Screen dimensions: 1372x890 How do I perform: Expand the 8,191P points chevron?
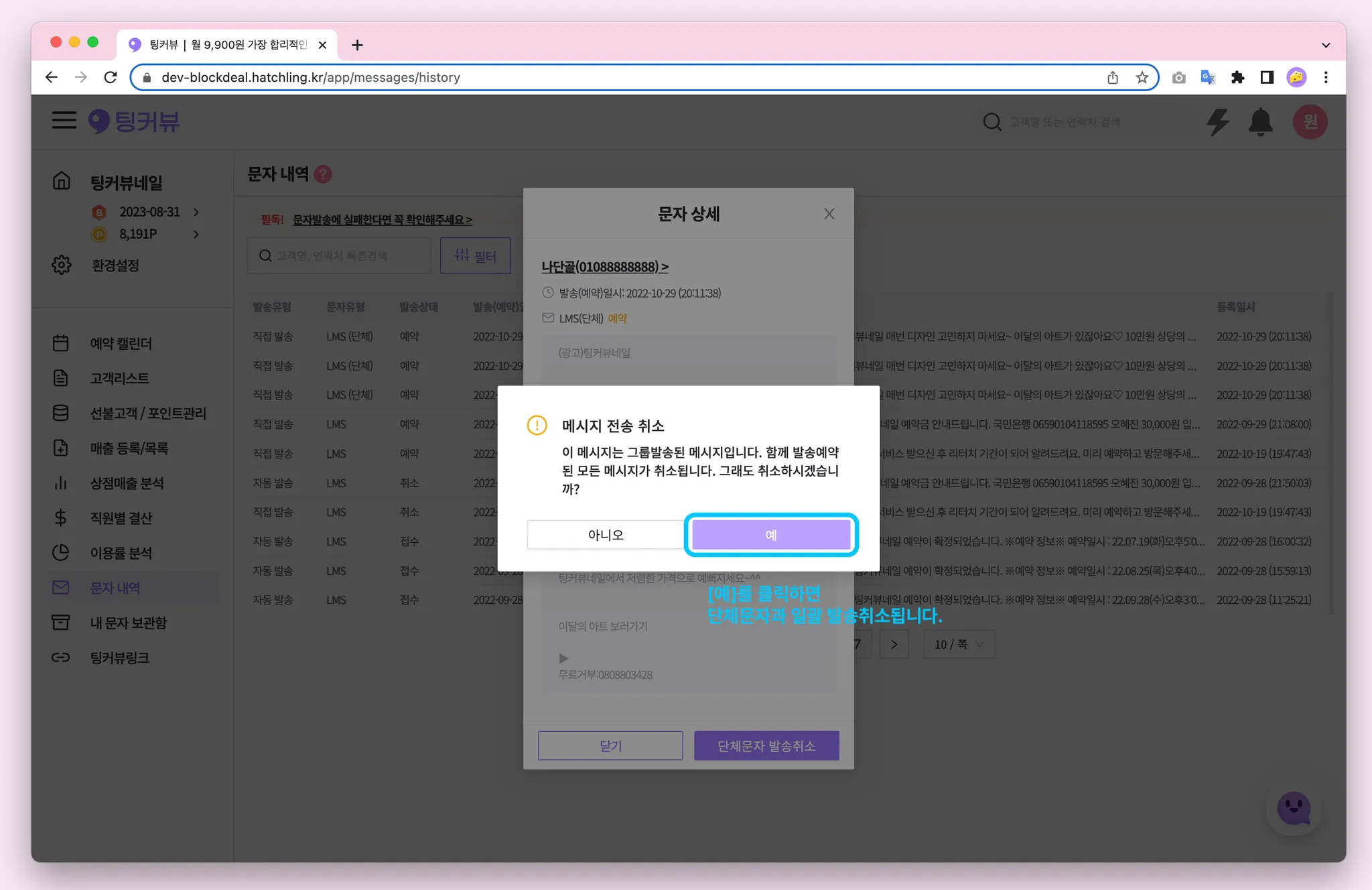(196, 234)
